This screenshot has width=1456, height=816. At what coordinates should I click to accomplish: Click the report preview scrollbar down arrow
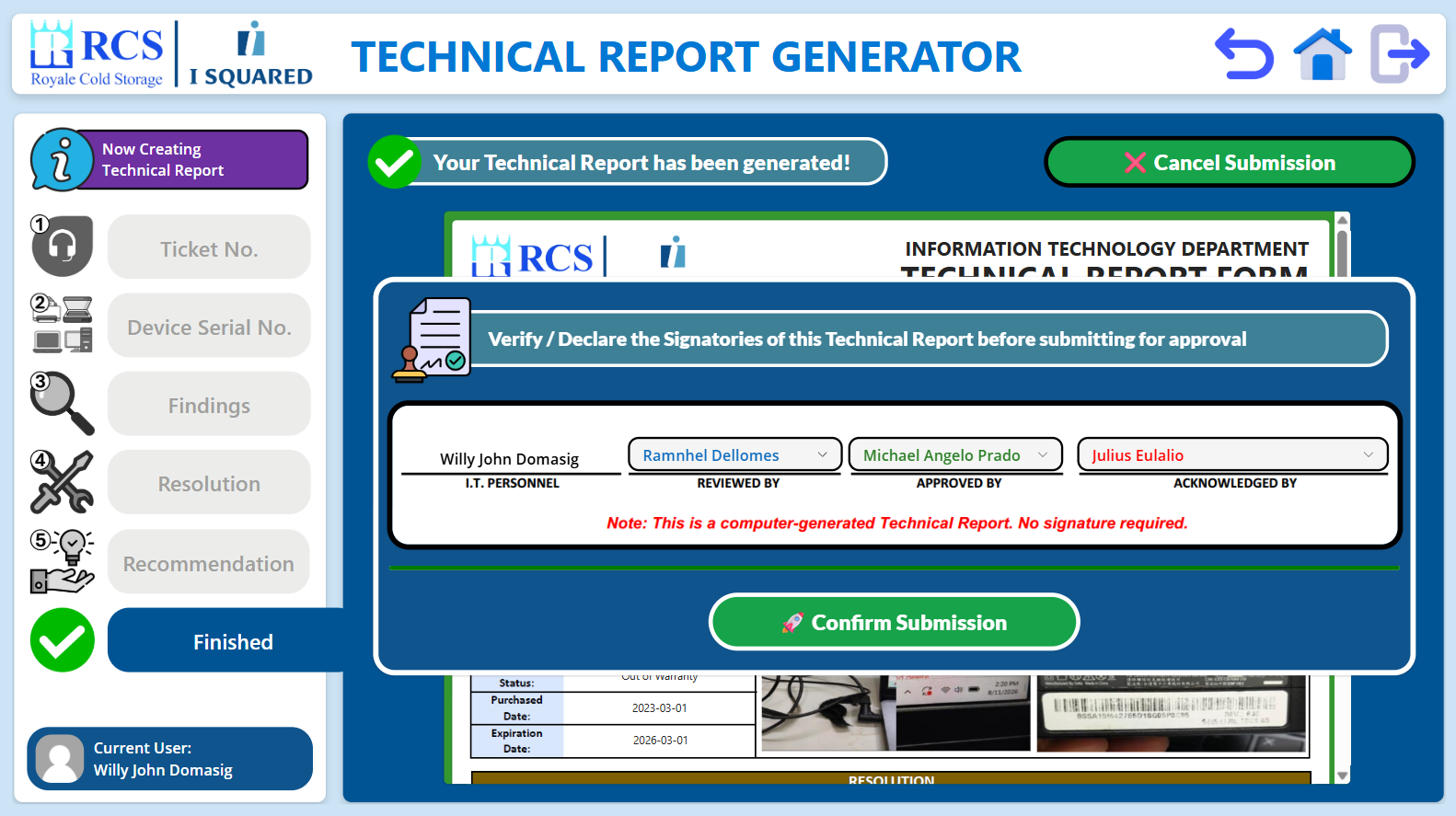1342,776
